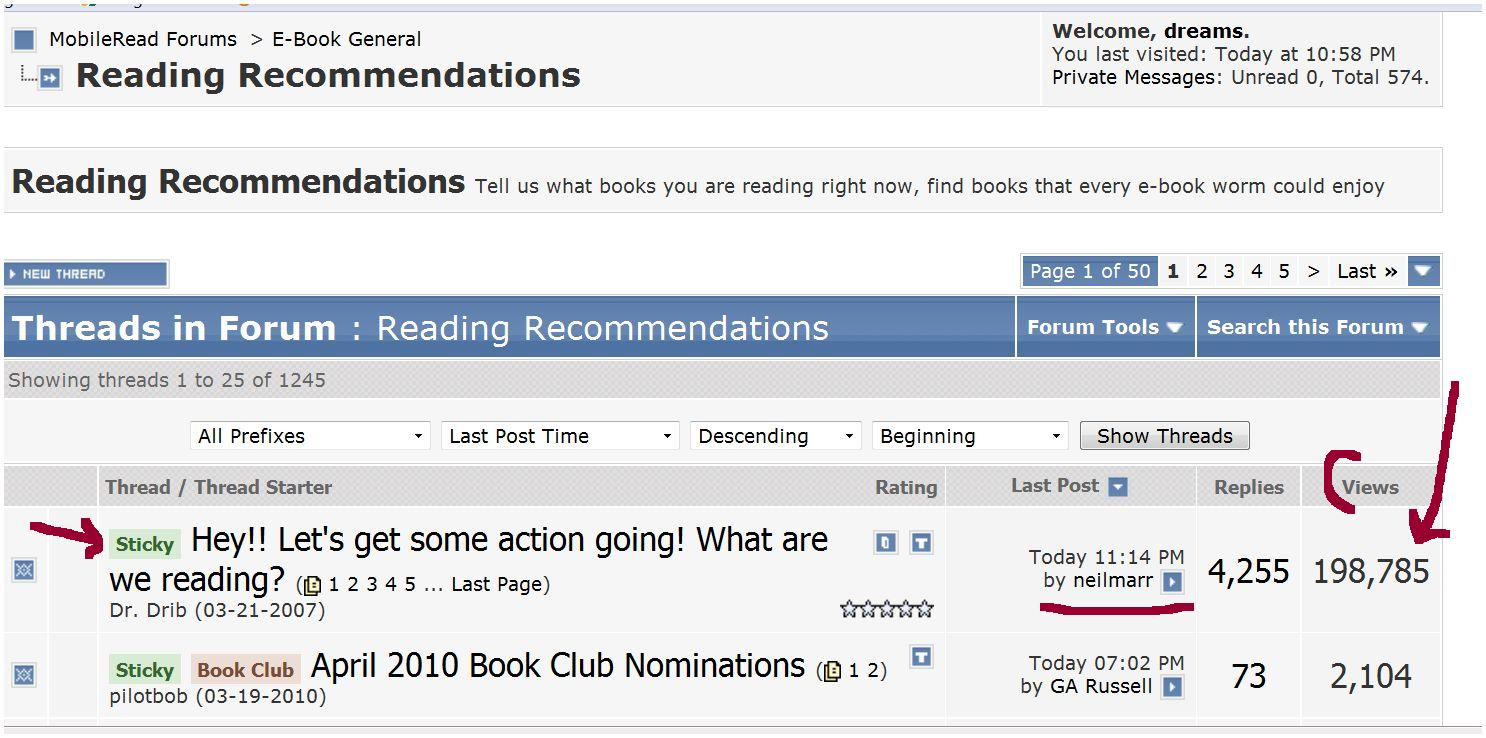Viewport: 1486px width, 738px height.
Task: Open the Last Post Time sort dropdown
Action: (559, 436)
